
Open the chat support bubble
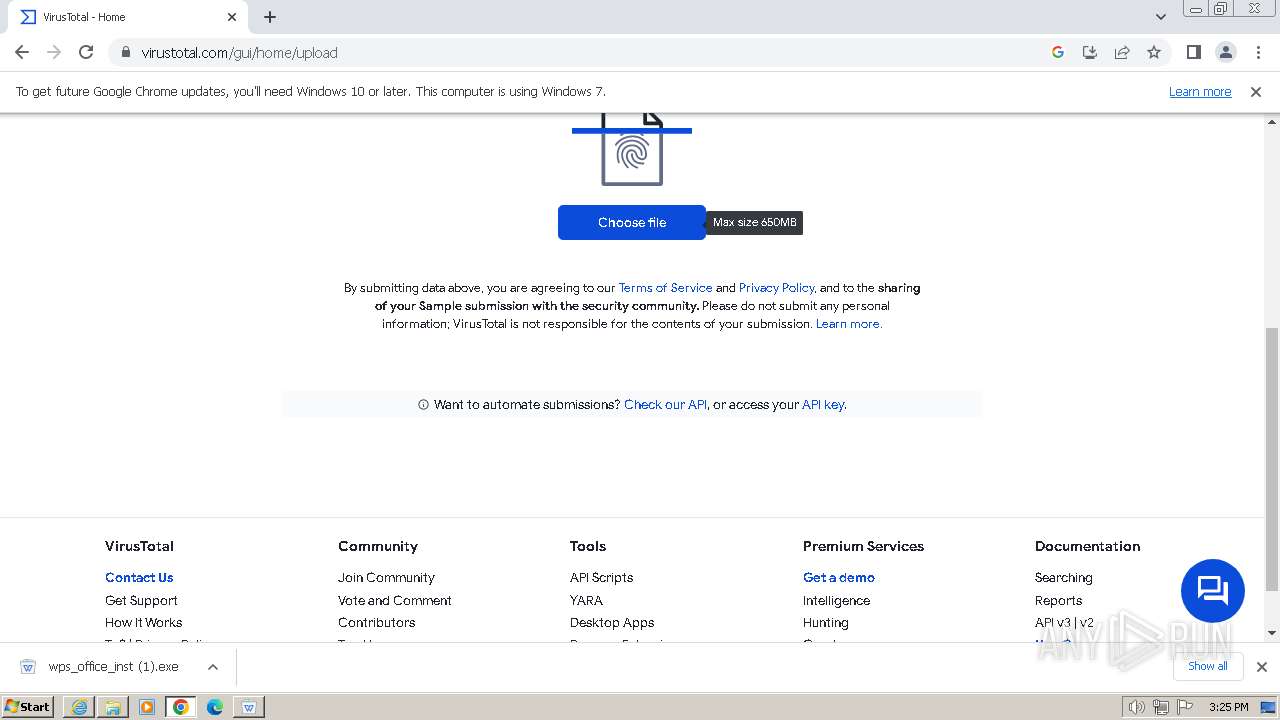[x=1212, y=591]
